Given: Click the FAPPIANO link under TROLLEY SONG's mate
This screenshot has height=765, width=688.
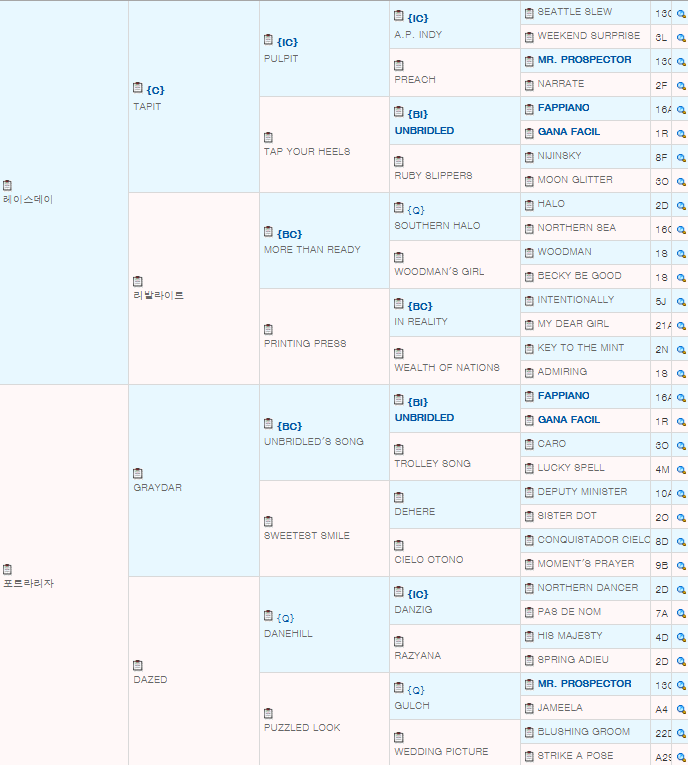Looking at the screenshot, I should [563, 396].
